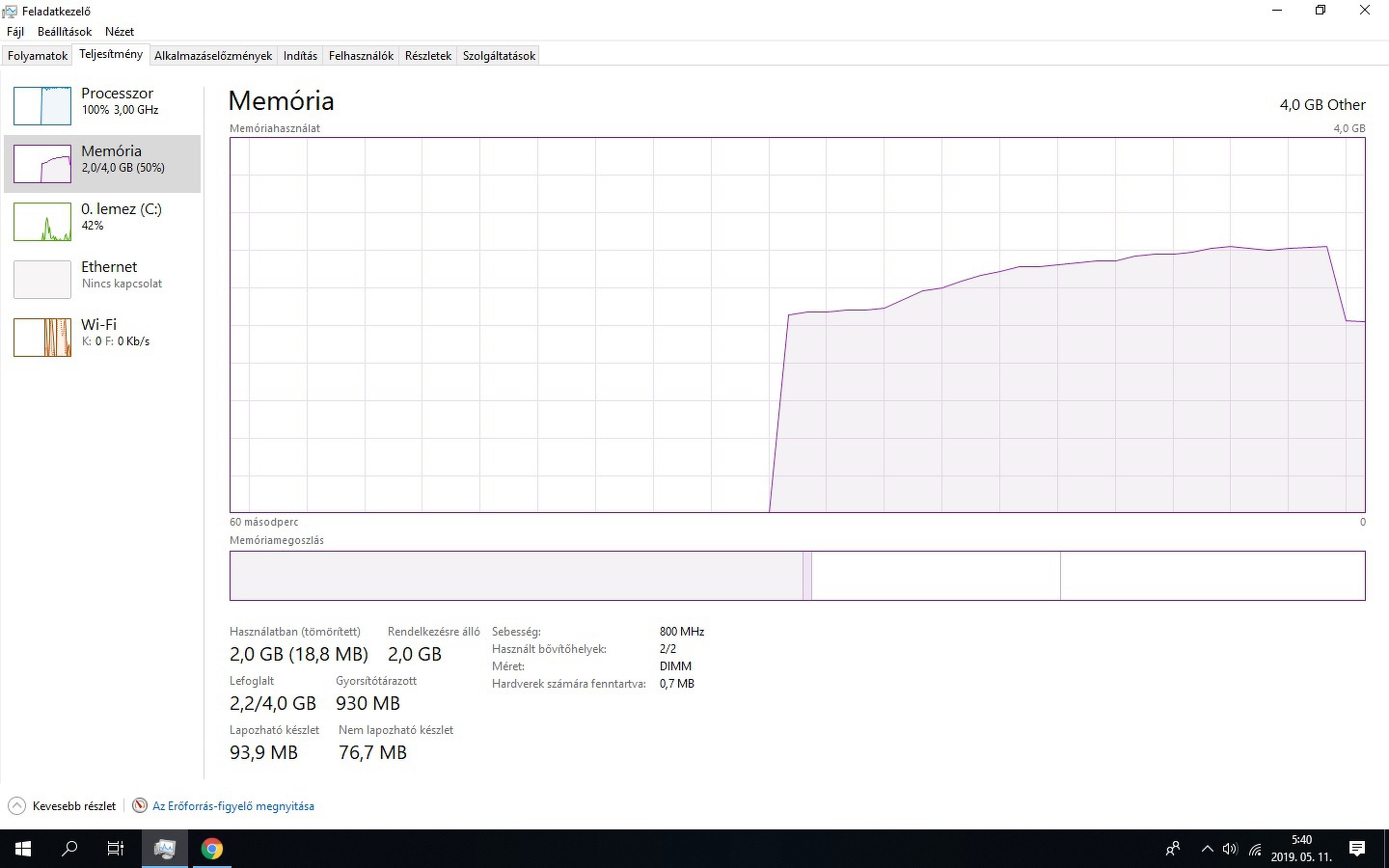Click the Memória heading text
The height and width of the screenshot is (868, 1389).
(x=282, y=101)
